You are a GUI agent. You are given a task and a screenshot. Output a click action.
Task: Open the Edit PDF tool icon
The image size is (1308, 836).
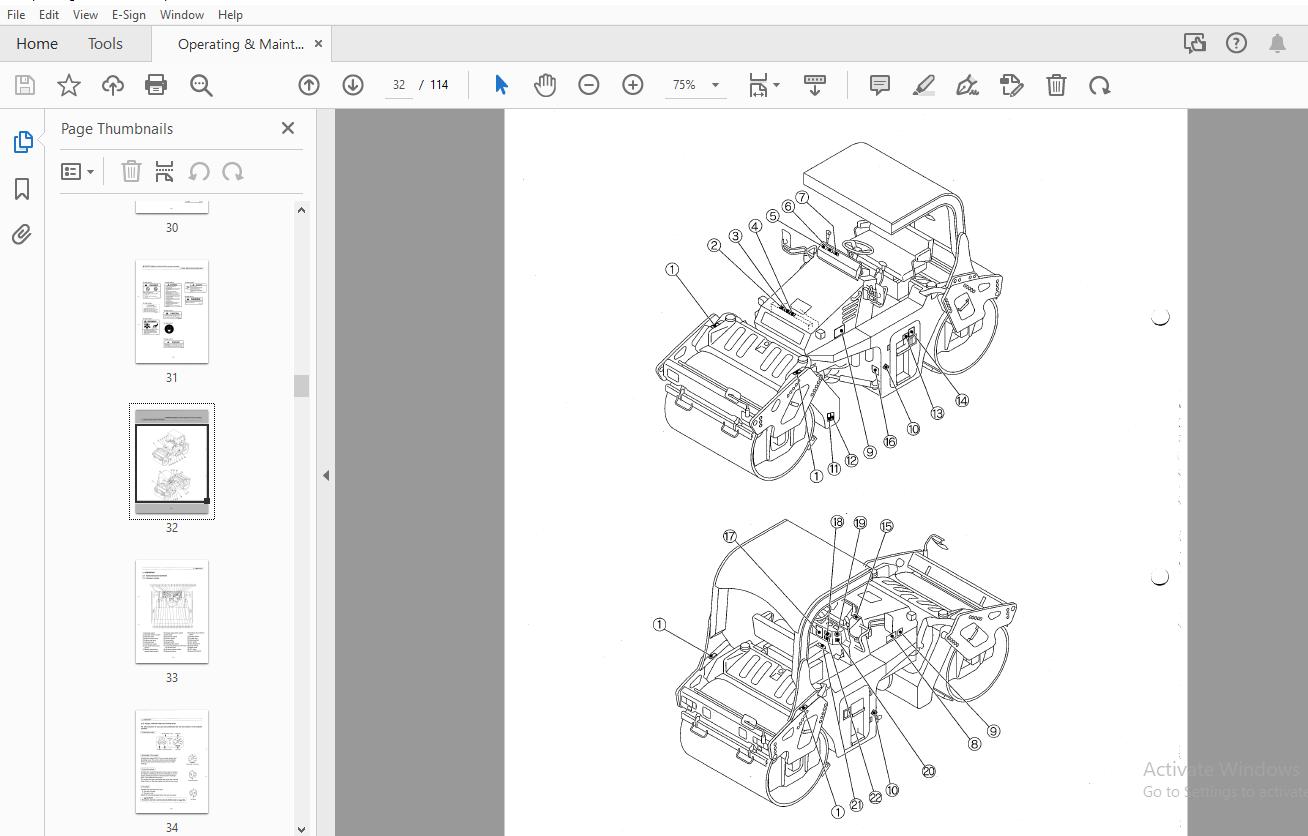coord(1011,85)
